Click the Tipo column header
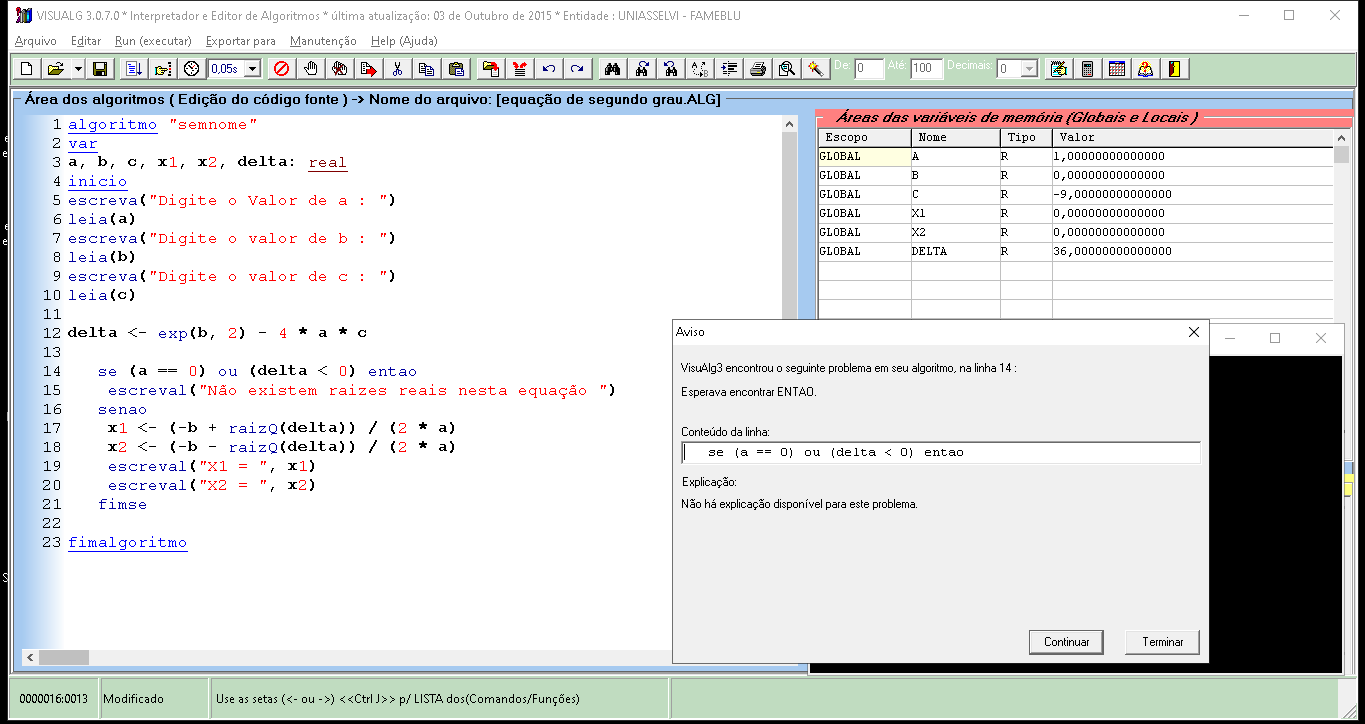The width and height of the screenshot is (1365, 724). (x=1026, y=137)
